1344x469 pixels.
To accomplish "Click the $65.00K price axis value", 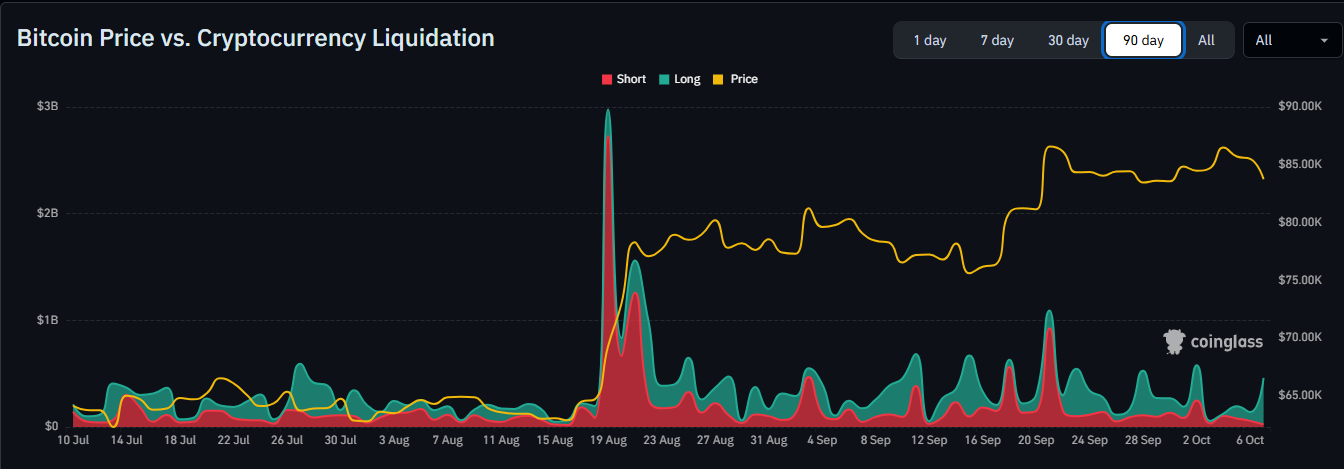I will coord(1300,396).
